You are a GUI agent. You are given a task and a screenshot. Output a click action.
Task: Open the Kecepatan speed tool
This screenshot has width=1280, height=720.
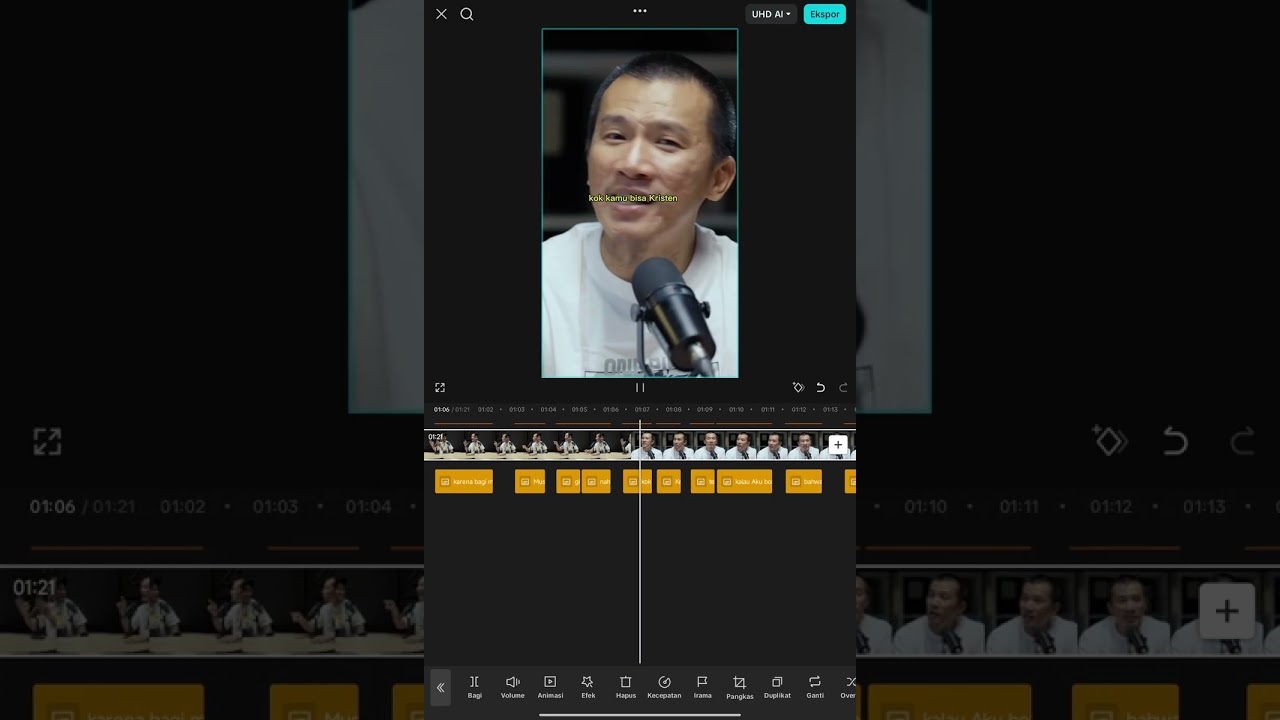tap(664, 687)
